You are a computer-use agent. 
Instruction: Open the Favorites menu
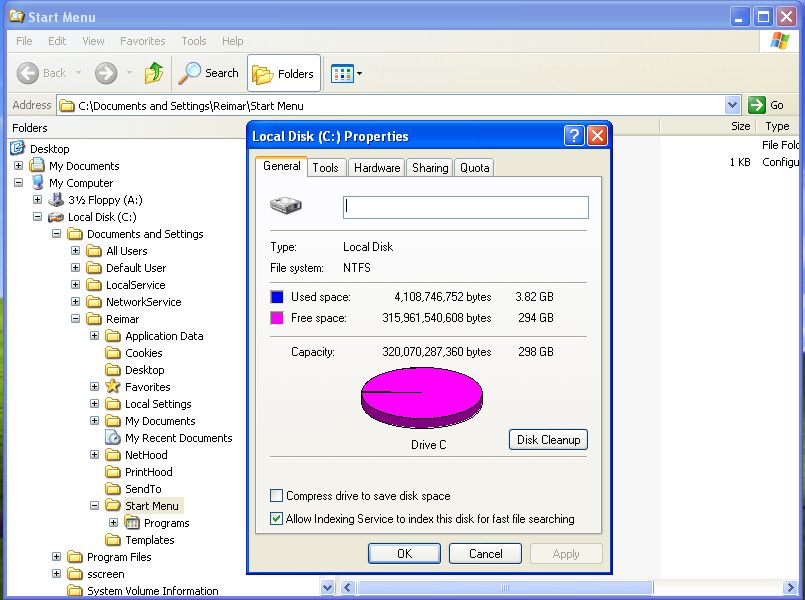143,41
